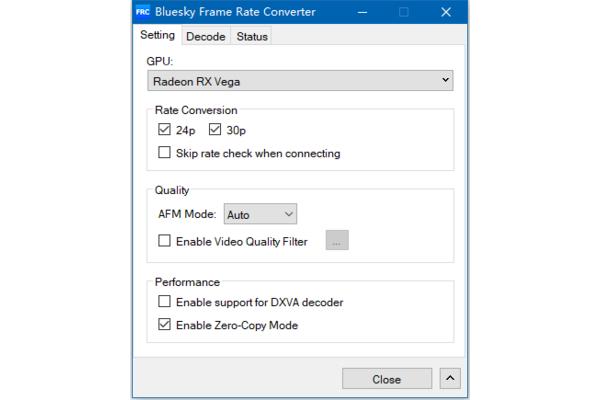Select the Setting tab
The height and width of the screenshot is (400, 600).
pos(157,35)
